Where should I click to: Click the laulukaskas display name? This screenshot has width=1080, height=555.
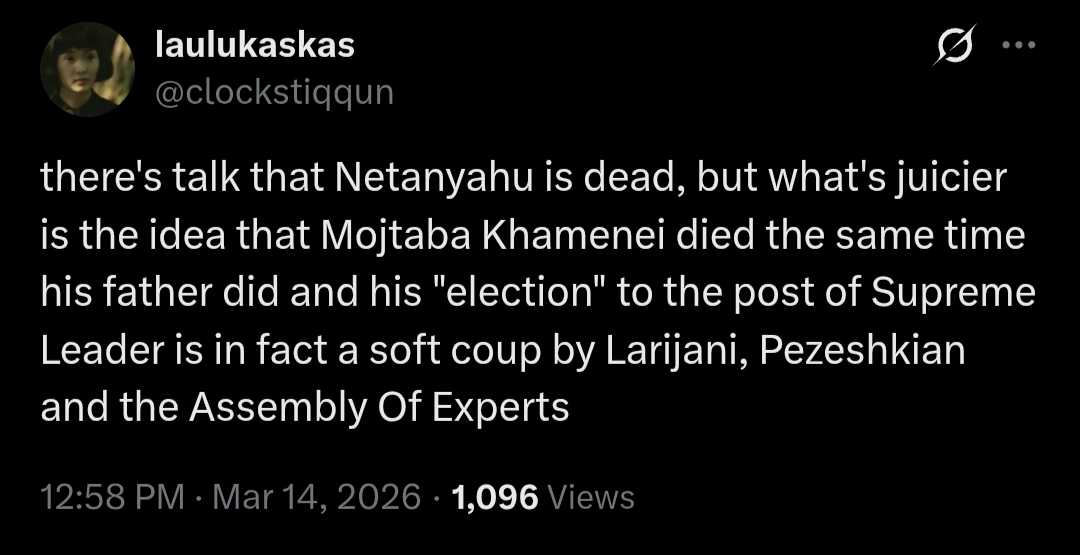click(256, 45)
